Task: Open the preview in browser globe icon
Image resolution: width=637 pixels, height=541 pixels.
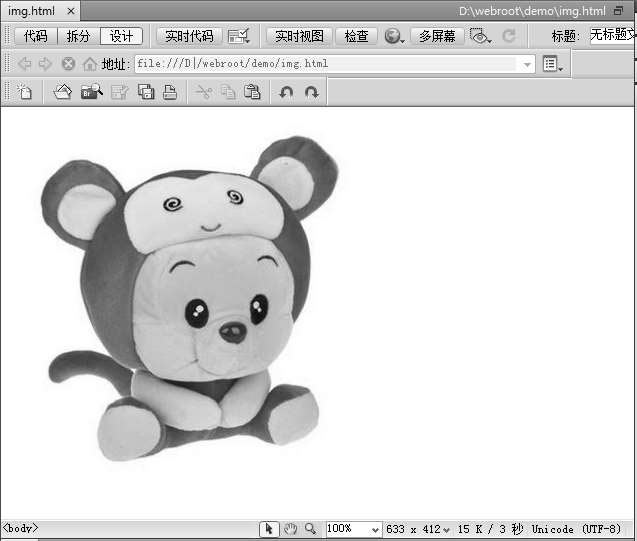Action: (393, 36)
